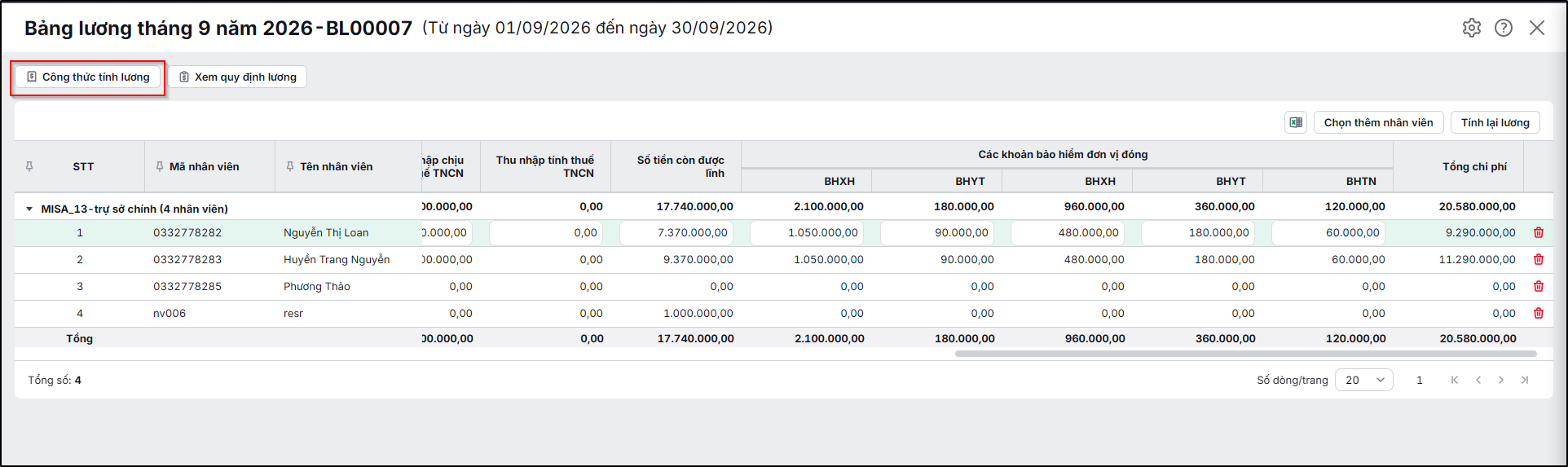Click the horizontal scrollbar under the table
This screenshot has height=467, width=1568.
click(x=1246, y=354)
